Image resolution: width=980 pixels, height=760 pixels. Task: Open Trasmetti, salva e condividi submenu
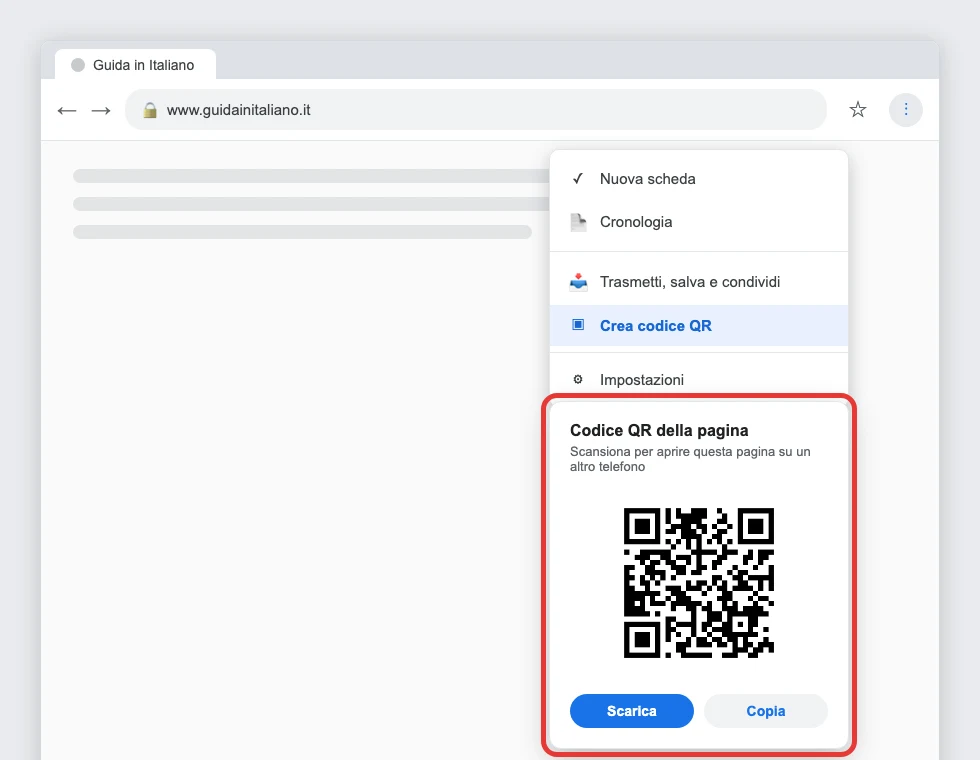pos(699,282)
